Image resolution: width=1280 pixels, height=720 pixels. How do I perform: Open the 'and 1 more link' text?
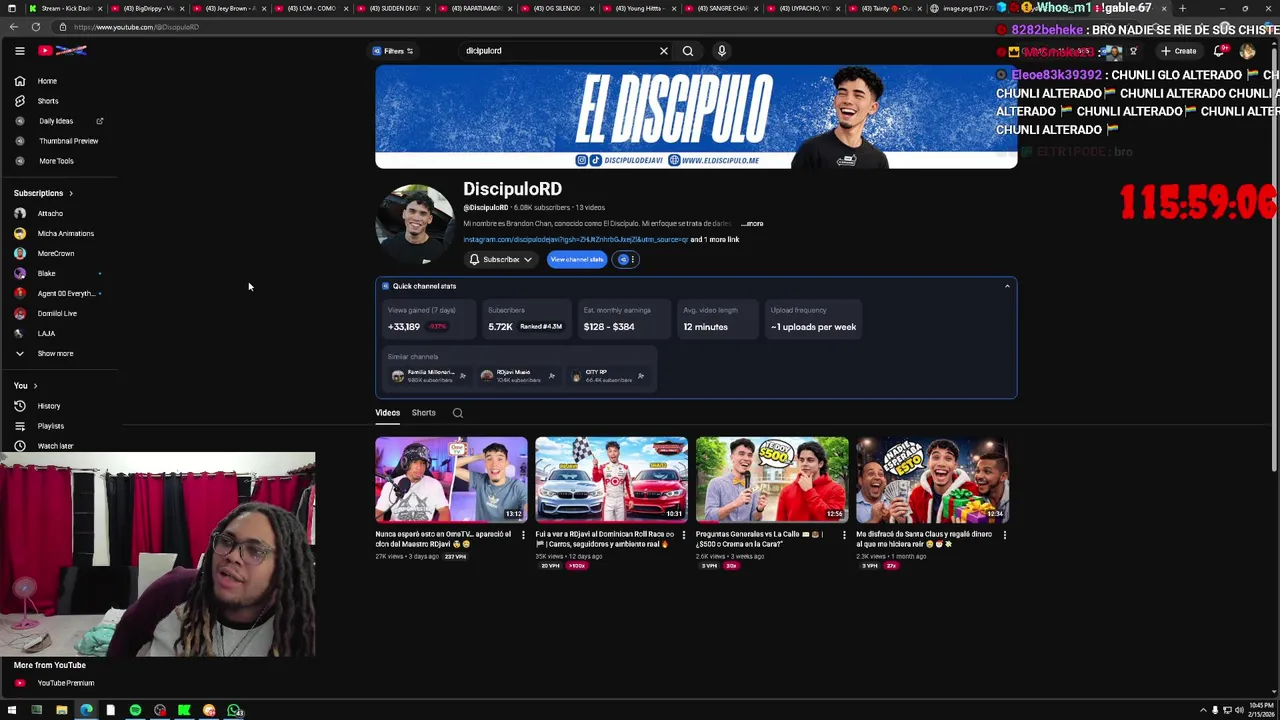click(x=715, y=240)
